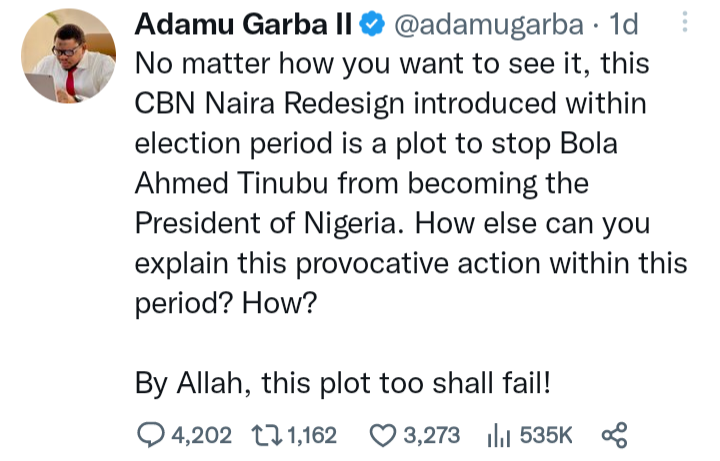Click the reply speech bubble icon

pos(152,435)
